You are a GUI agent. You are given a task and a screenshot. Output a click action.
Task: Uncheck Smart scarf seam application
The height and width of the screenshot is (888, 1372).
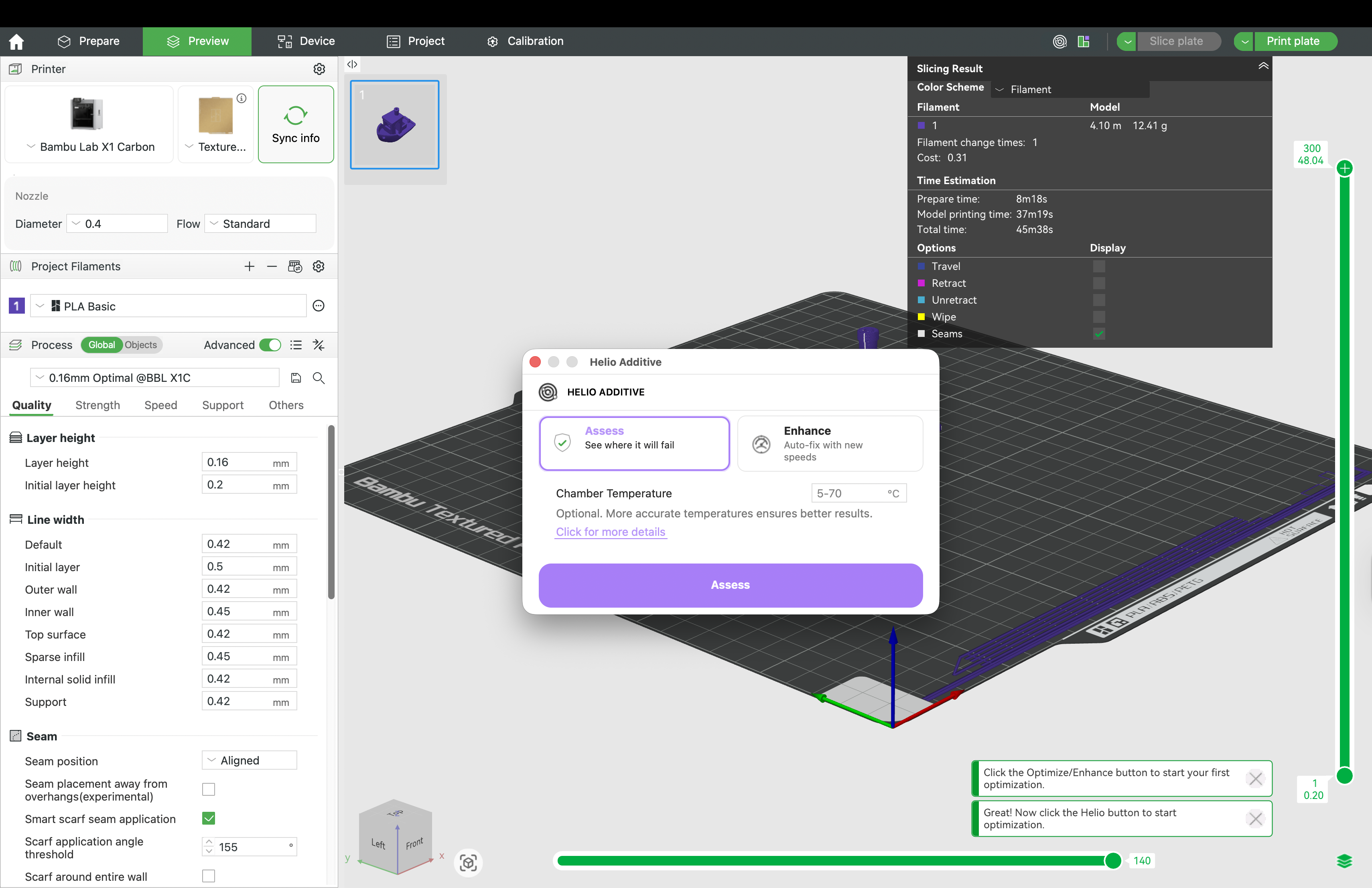(x=209, y=818)
